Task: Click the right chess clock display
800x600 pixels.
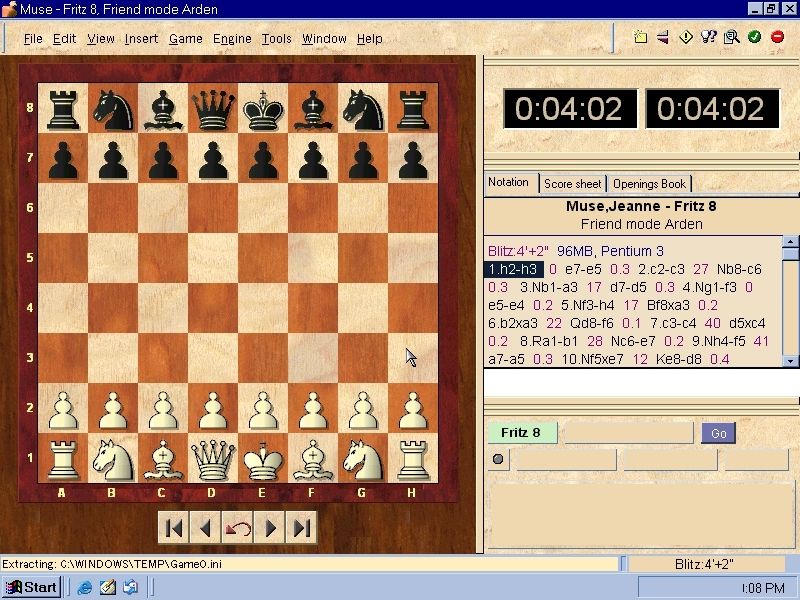Action: [712, 109]
